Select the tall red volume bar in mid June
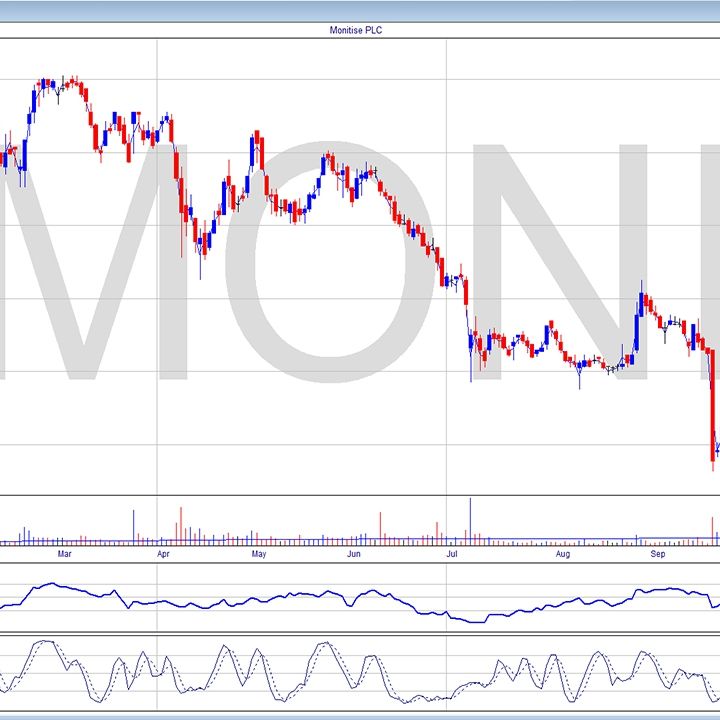 (381, 527)
